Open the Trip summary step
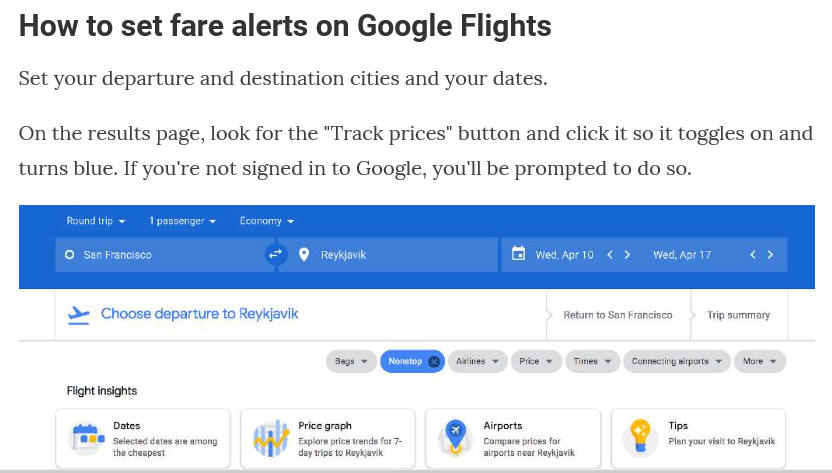832x473 pixels. [x=739, y=315]
